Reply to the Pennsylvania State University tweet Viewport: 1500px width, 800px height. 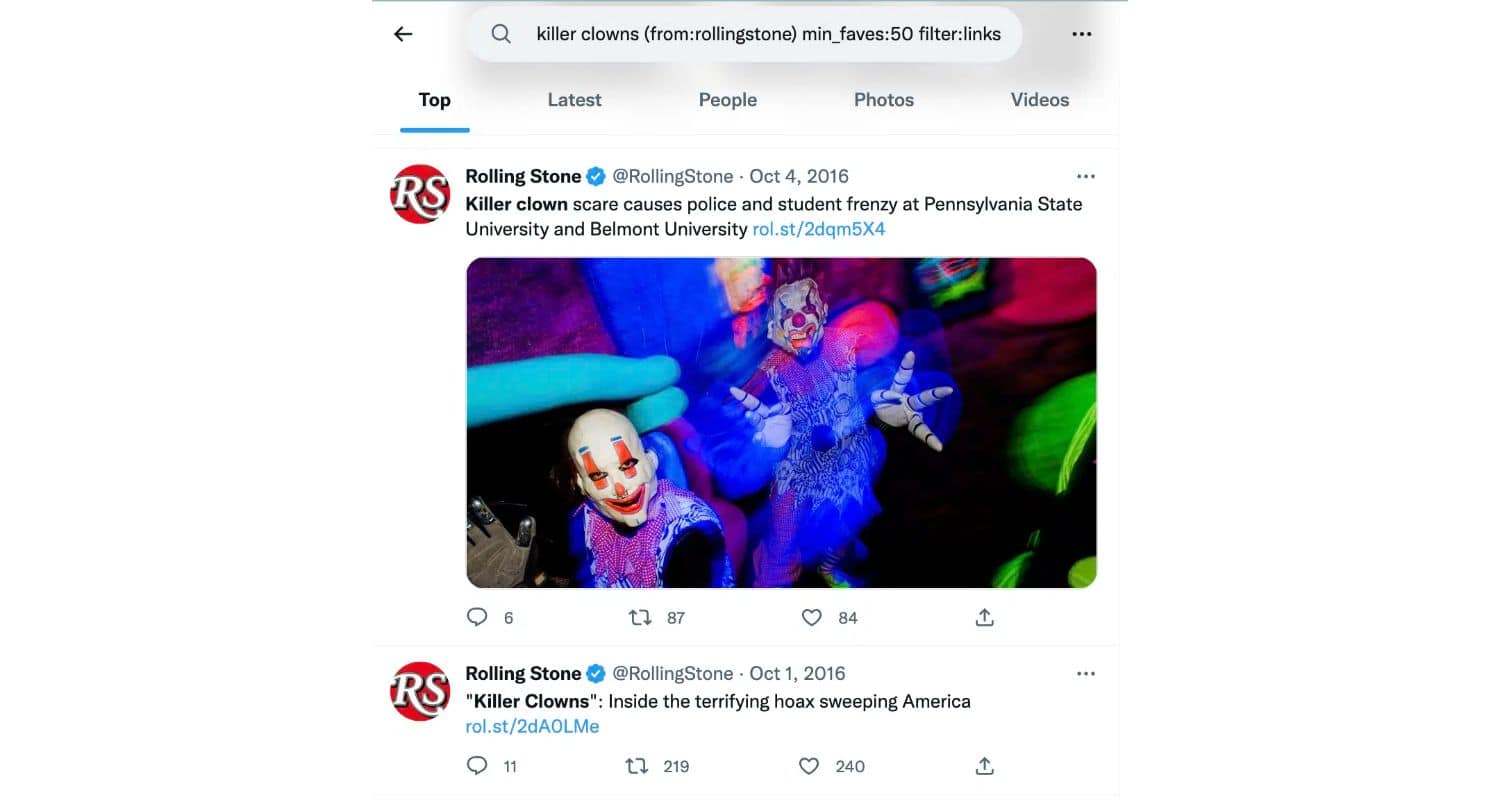(478, 617)
